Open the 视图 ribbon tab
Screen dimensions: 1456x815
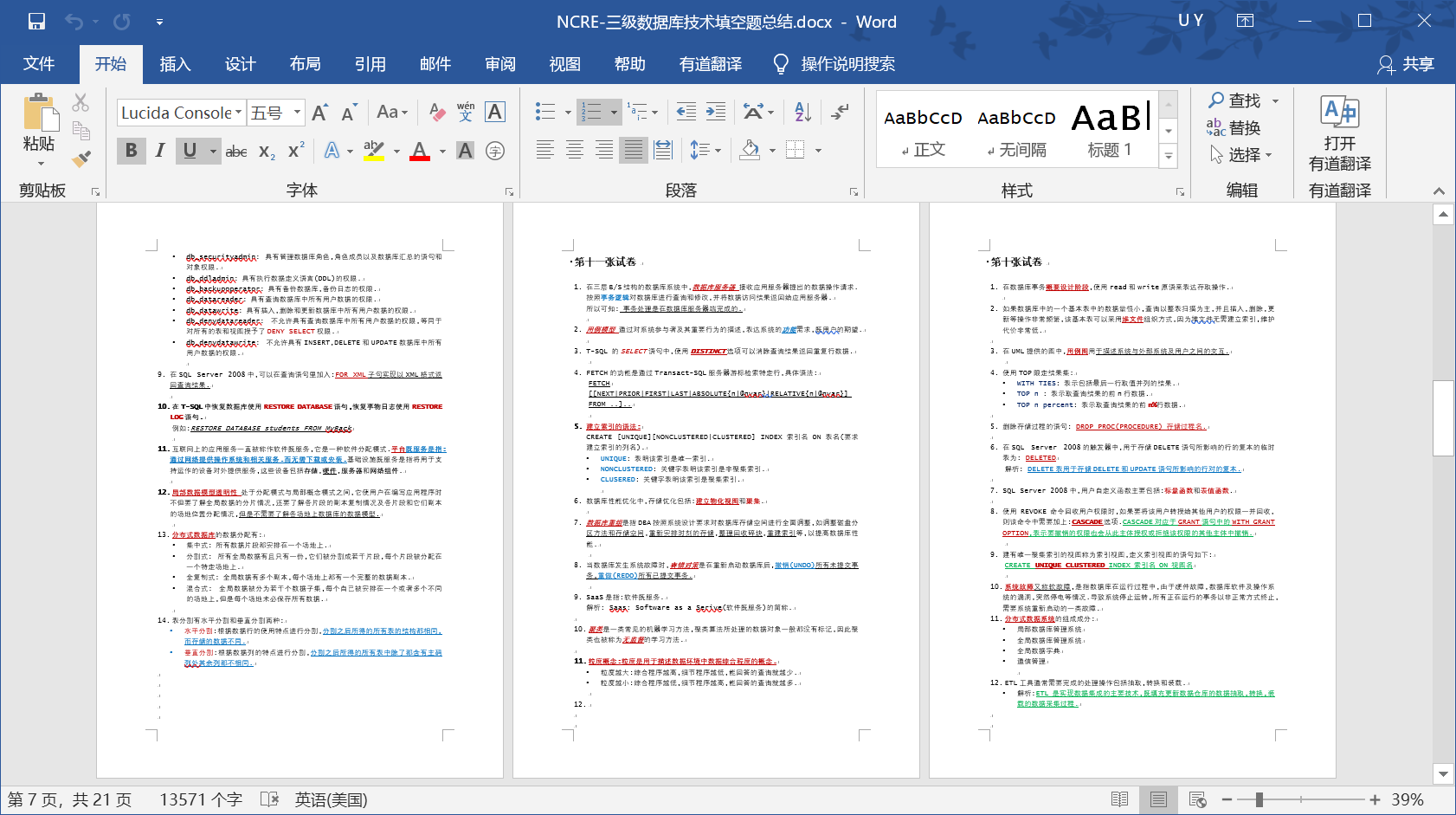tap(564, 64)
